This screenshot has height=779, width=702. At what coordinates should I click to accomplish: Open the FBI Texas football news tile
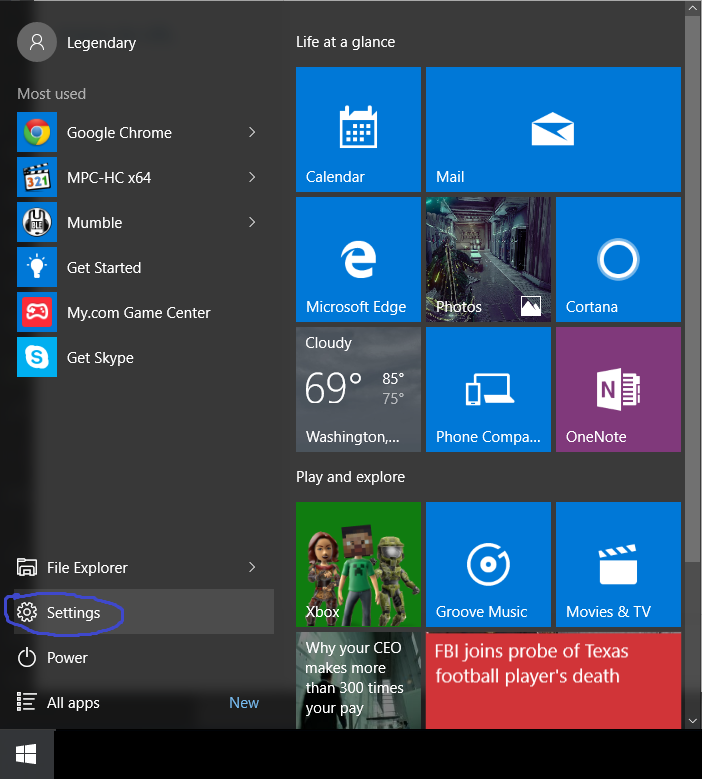point(553,681)
